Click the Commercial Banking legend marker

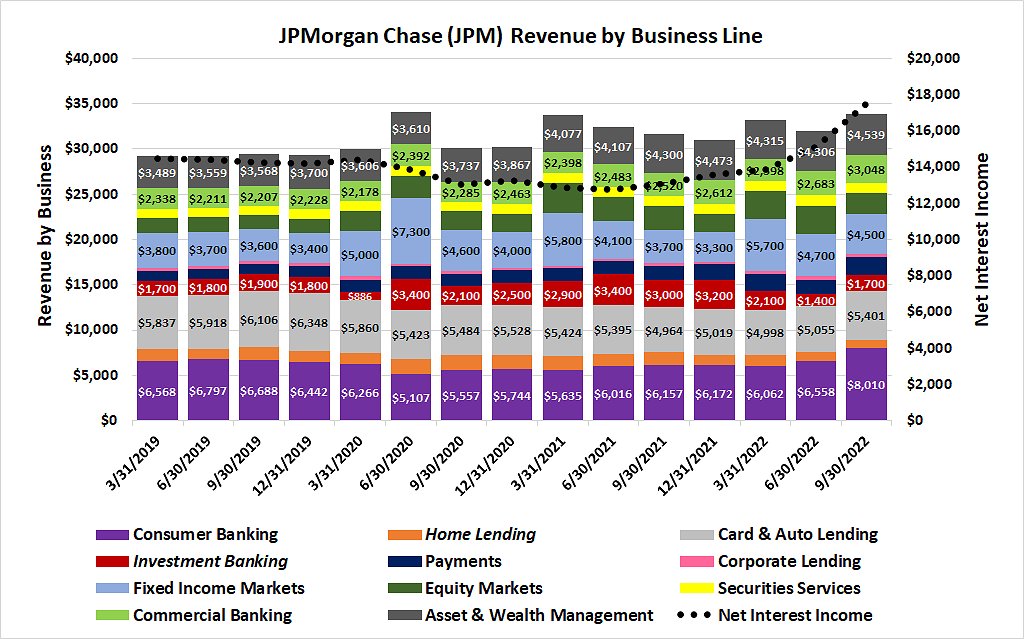pos(113,615)
